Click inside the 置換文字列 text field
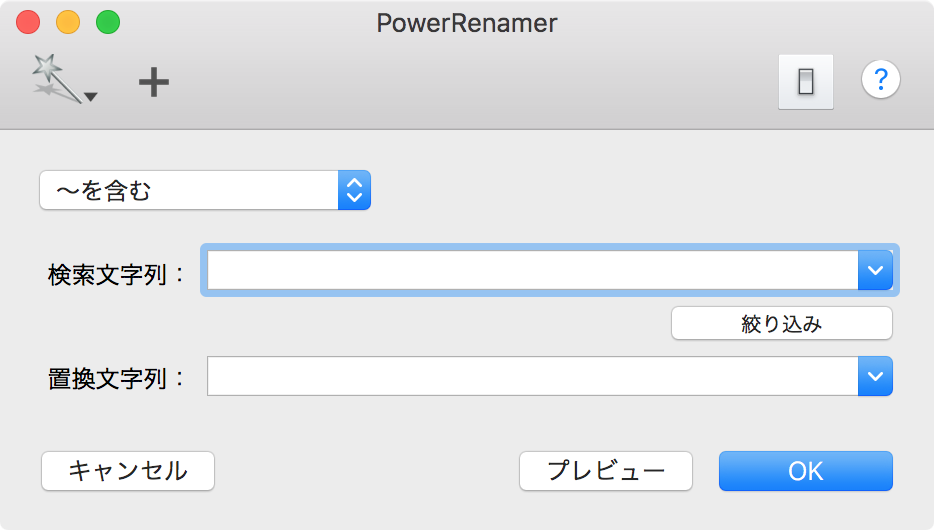 pyautogui.click(x=530, y=377)
